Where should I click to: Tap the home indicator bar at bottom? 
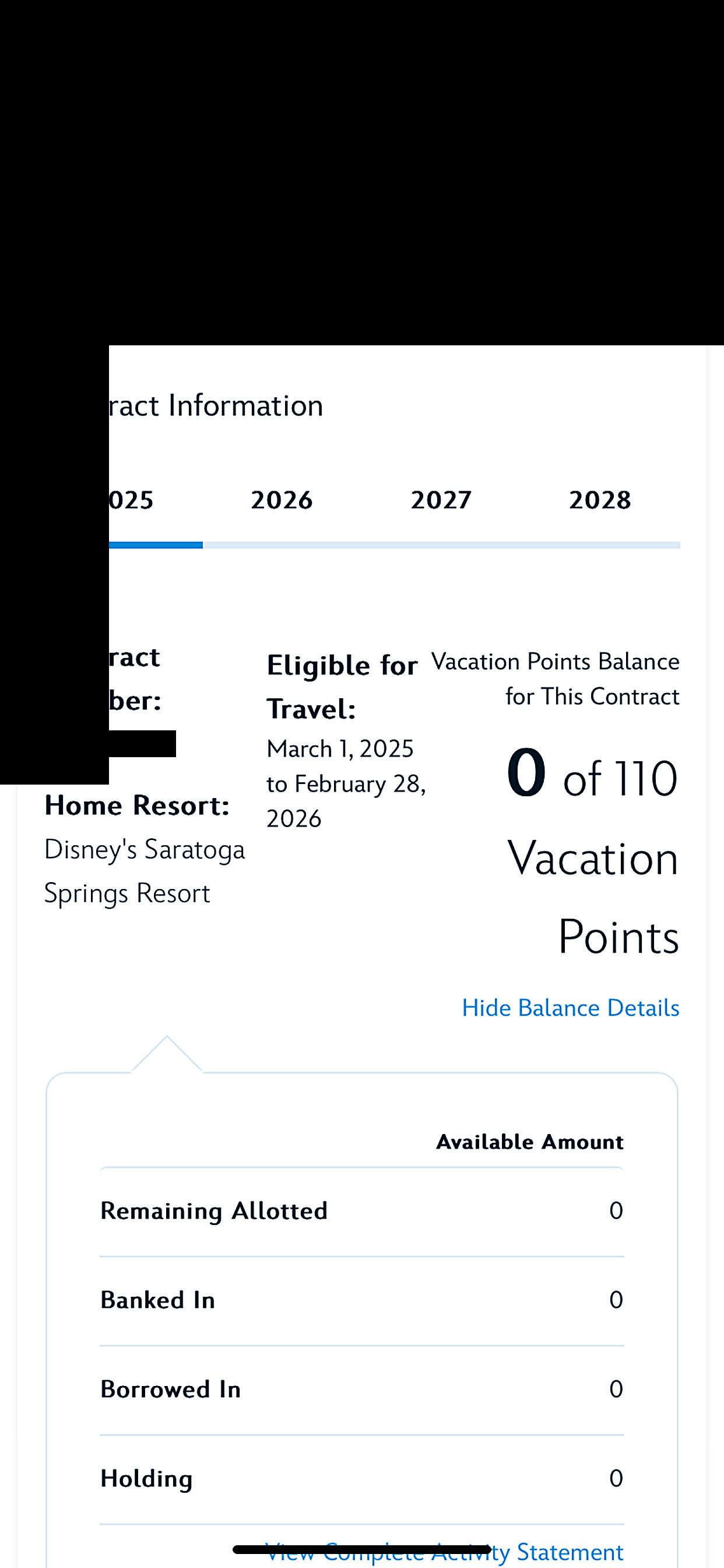[x=361, y=1549]
